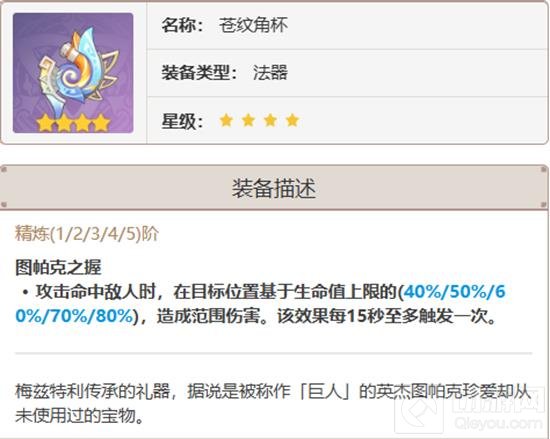Image resolution: width=550 pixels, height=439 pixels.
Task: Click the 星级 label
Action: coord(182,121)
